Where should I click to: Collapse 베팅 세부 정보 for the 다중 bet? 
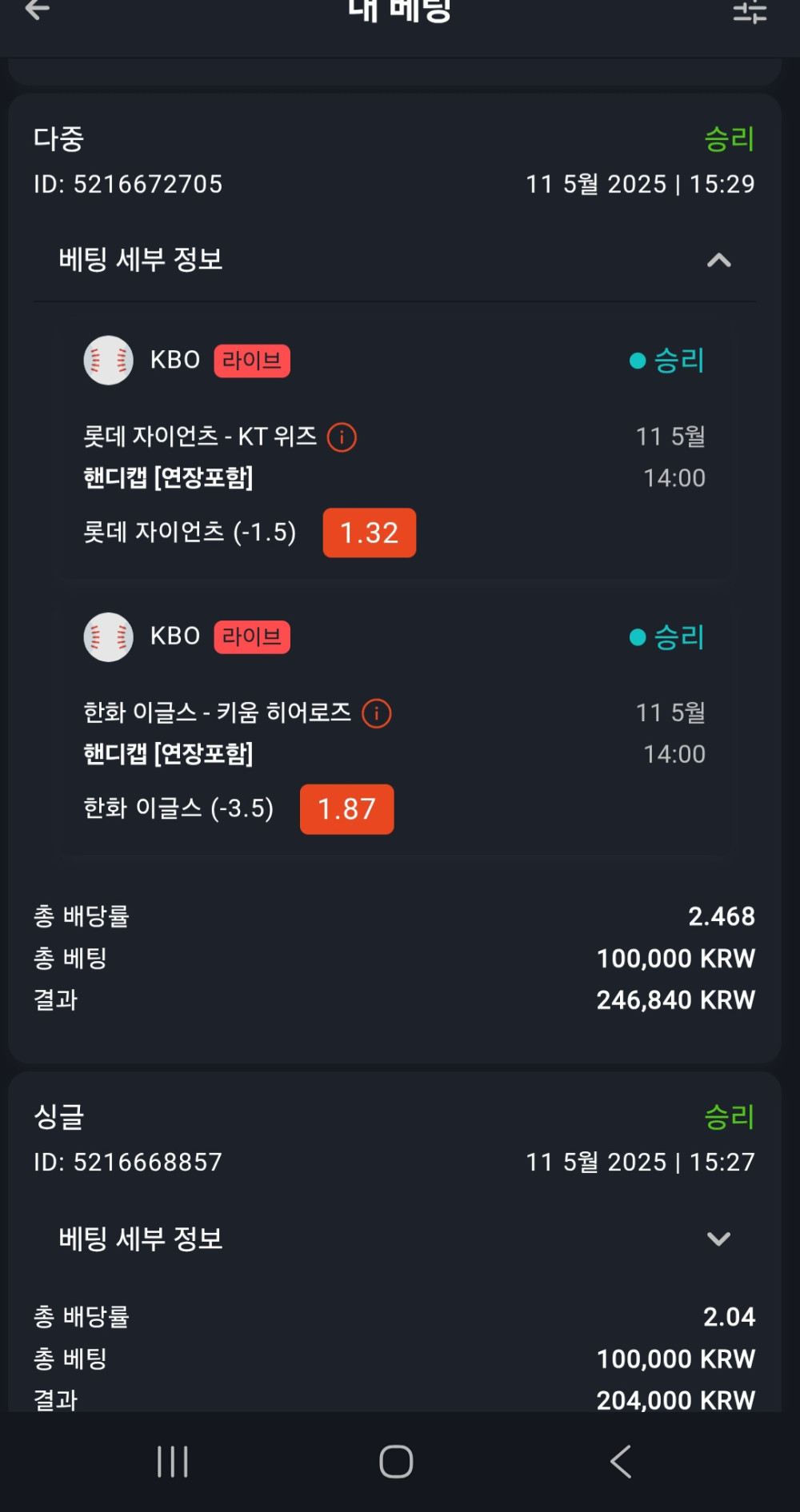coord(718,260)
